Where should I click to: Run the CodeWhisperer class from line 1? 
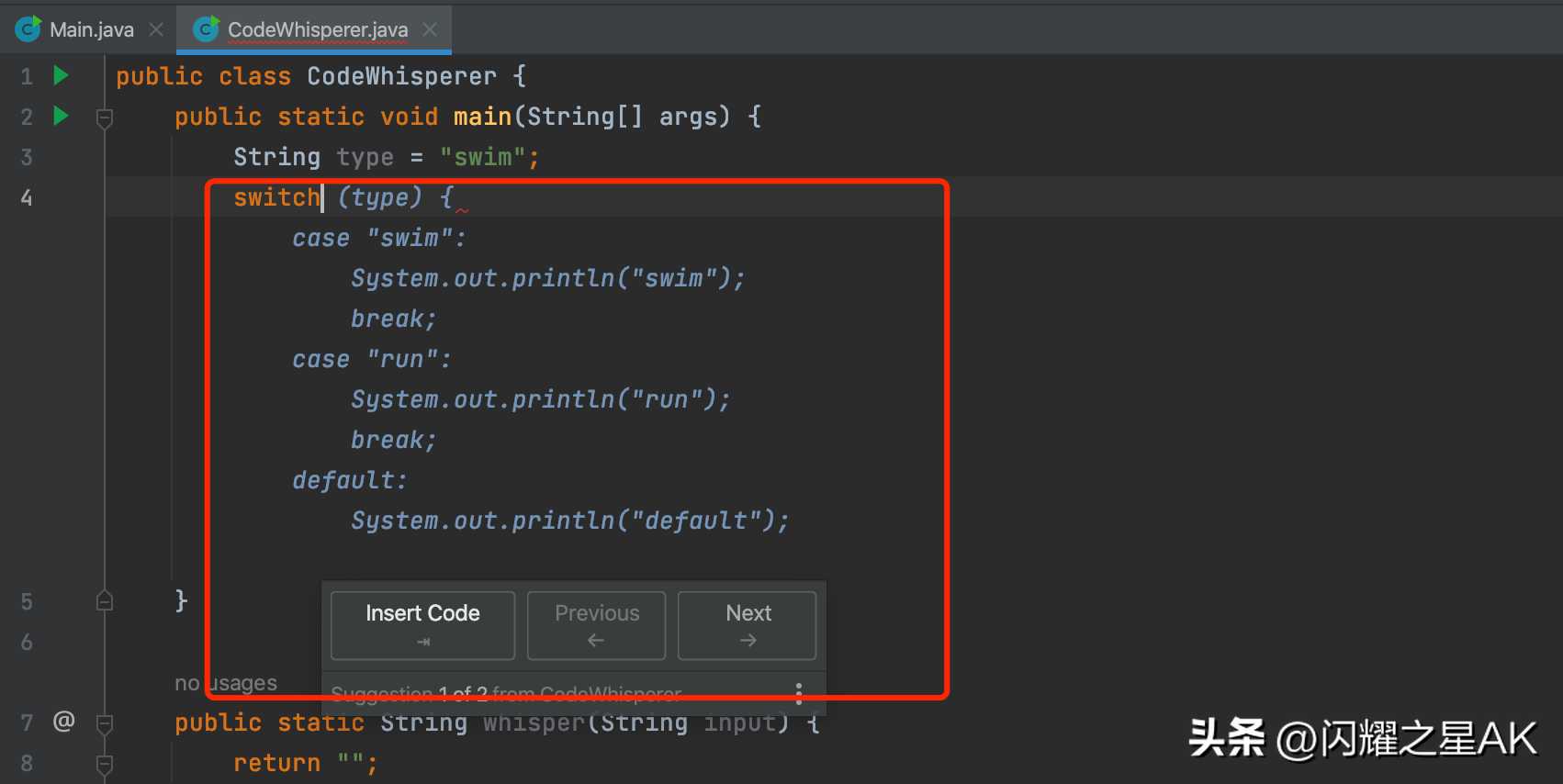click(x=62, y=75)
